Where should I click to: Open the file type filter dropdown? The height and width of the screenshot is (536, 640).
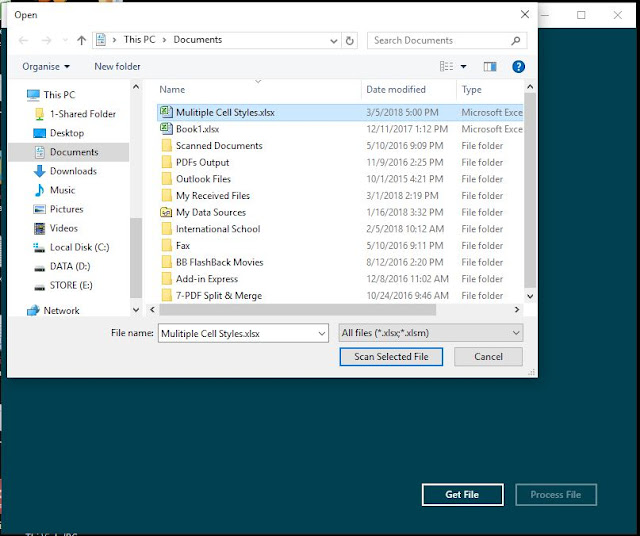click(516, 333)
